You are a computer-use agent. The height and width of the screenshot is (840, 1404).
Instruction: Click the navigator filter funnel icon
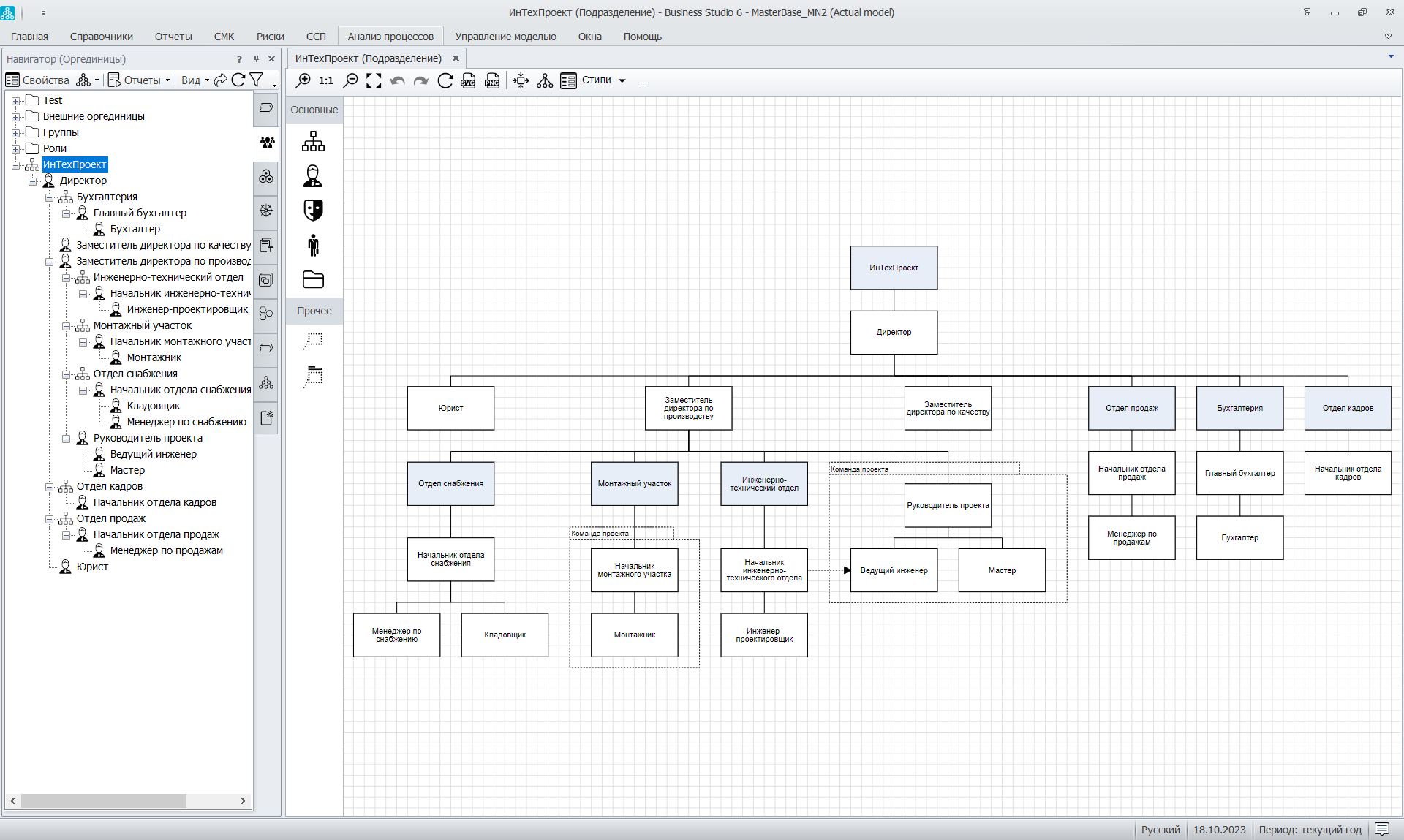point(256,80)
